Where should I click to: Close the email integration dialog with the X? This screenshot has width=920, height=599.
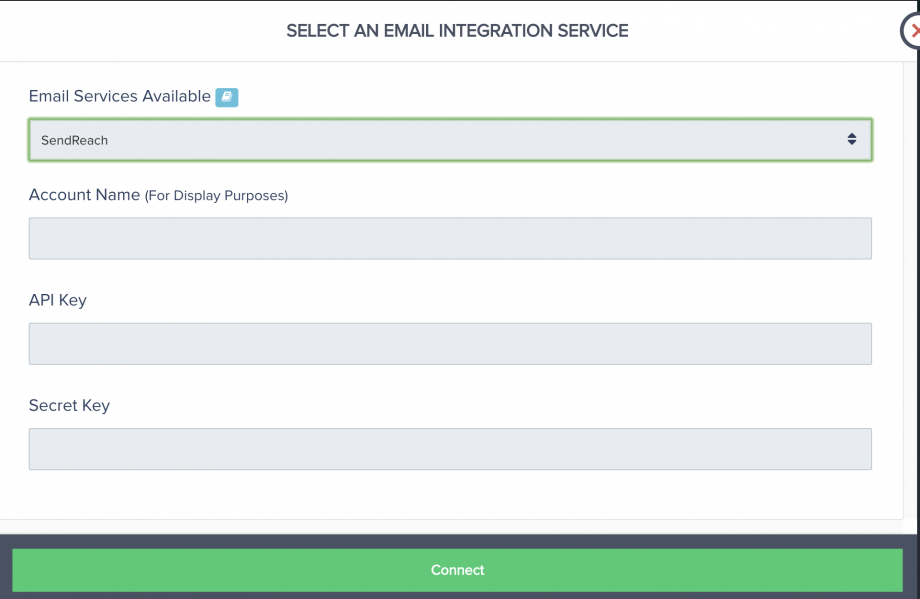913,31
